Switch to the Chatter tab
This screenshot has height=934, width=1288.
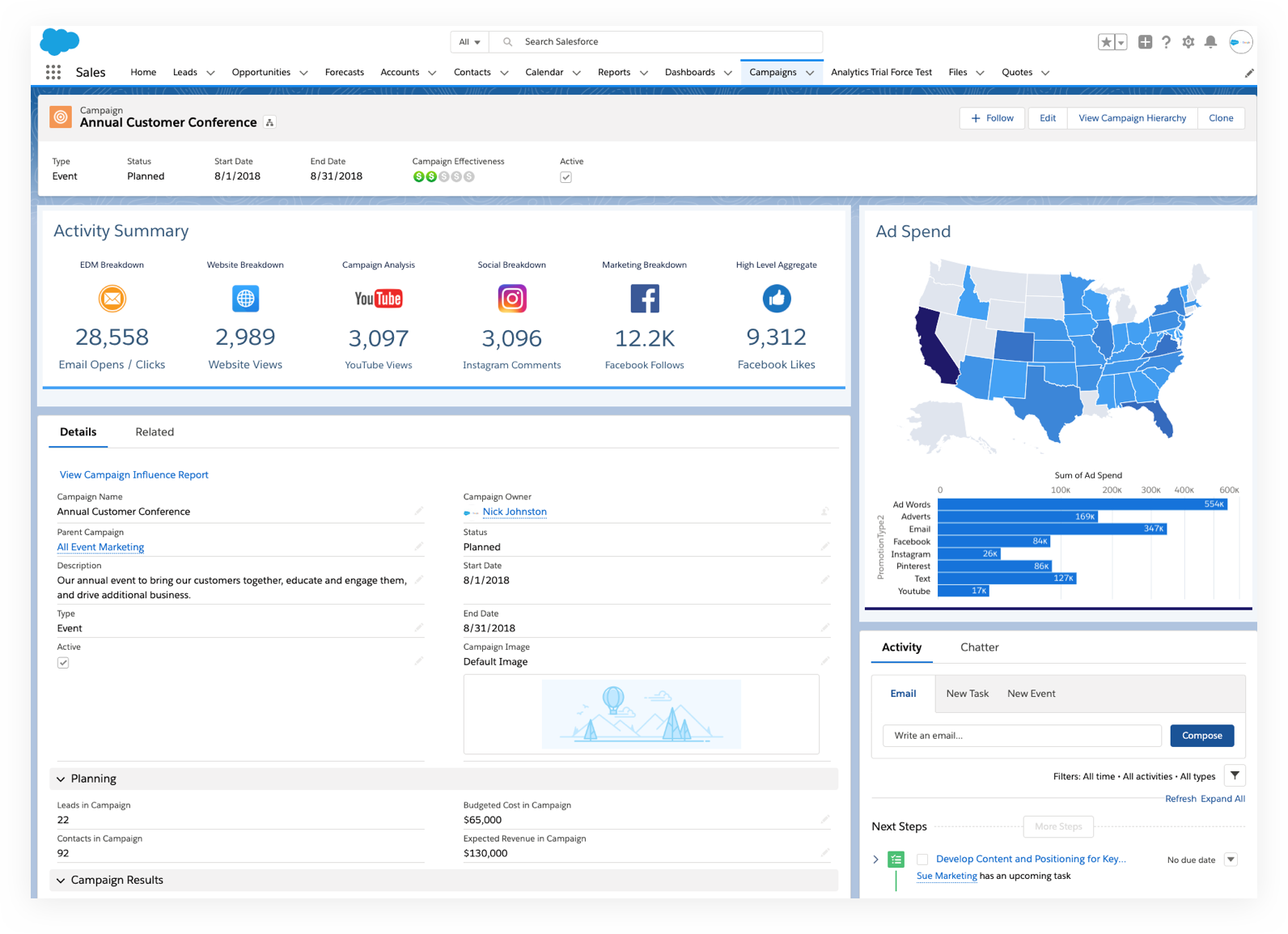click(x=979, y=647)
